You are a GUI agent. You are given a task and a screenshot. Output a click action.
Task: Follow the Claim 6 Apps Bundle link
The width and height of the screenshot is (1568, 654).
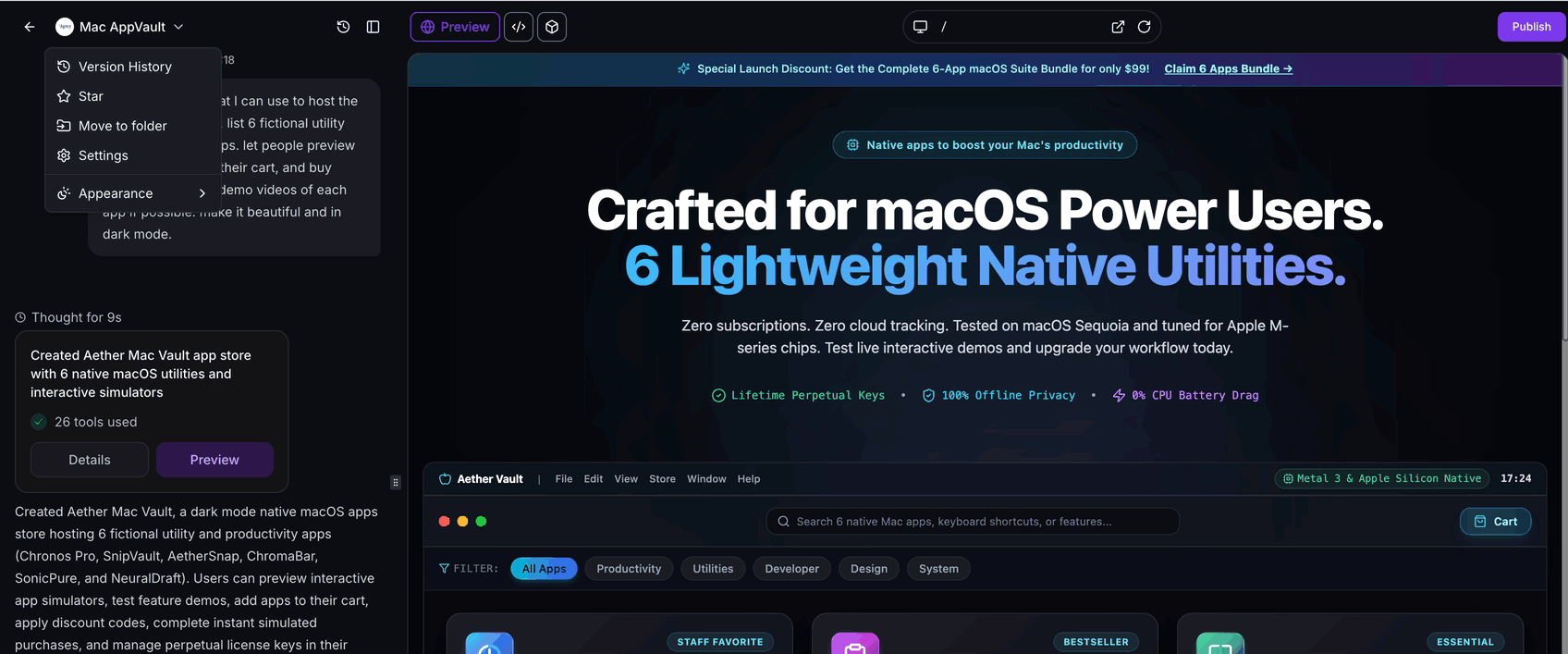click(1228, 68)
